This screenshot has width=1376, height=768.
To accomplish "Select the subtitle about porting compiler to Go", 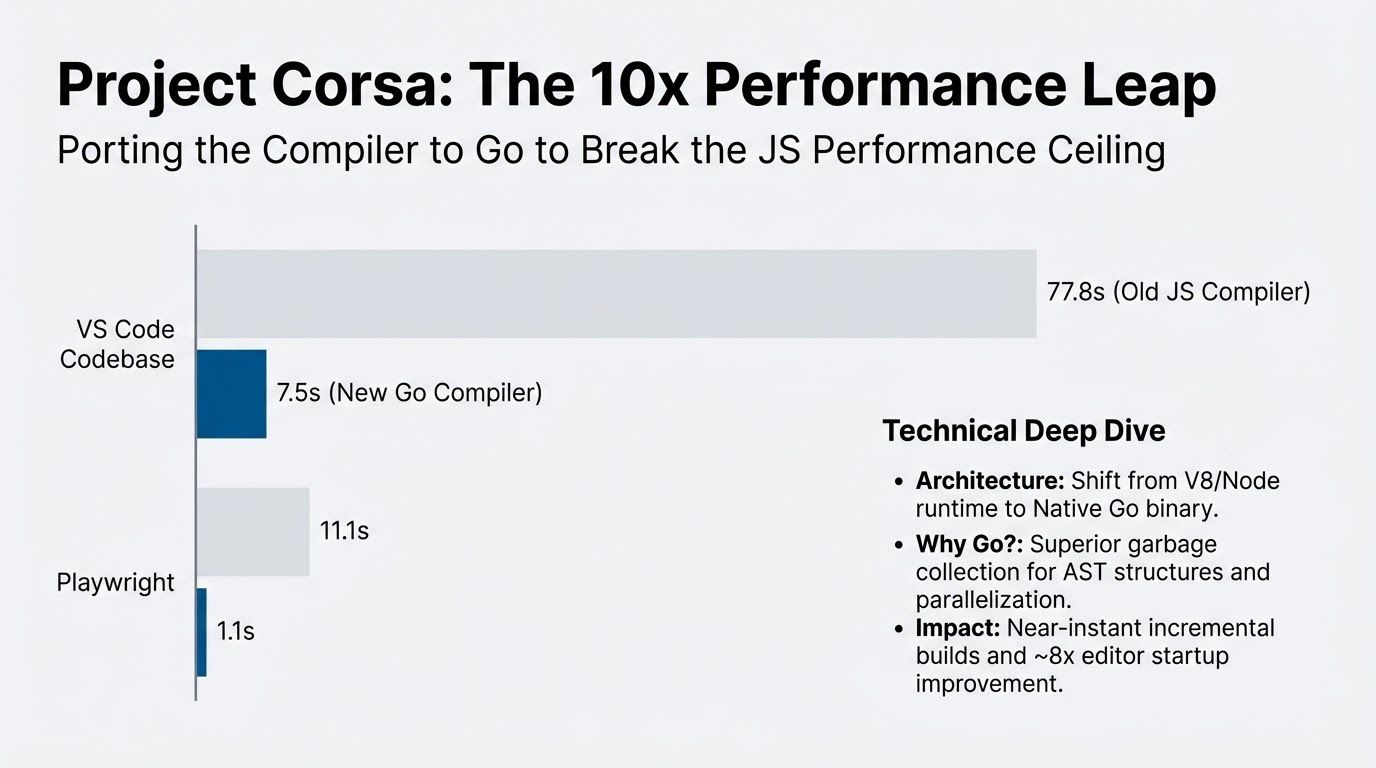I will tap(611, 151).
